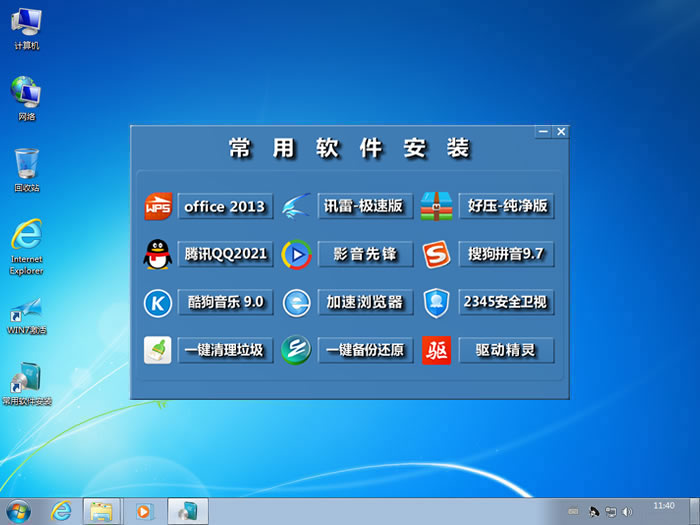Viewport: 700px width, 525px height.
Task: Switch to software installer taskbar item
Action: 188,512
